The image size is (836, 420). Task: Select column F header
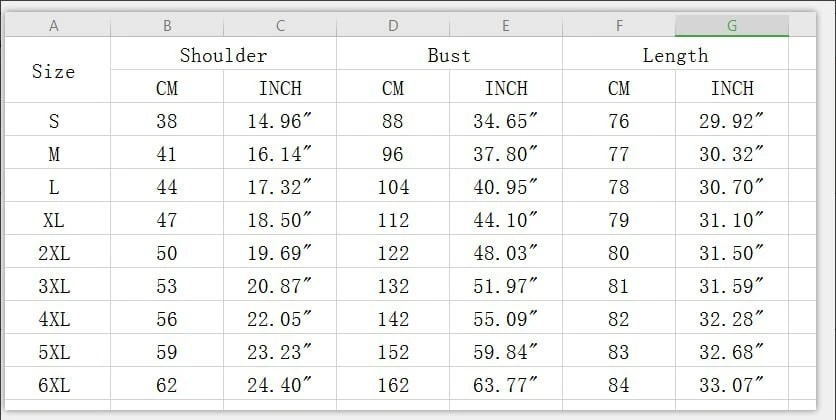click(x=619, y=26)
